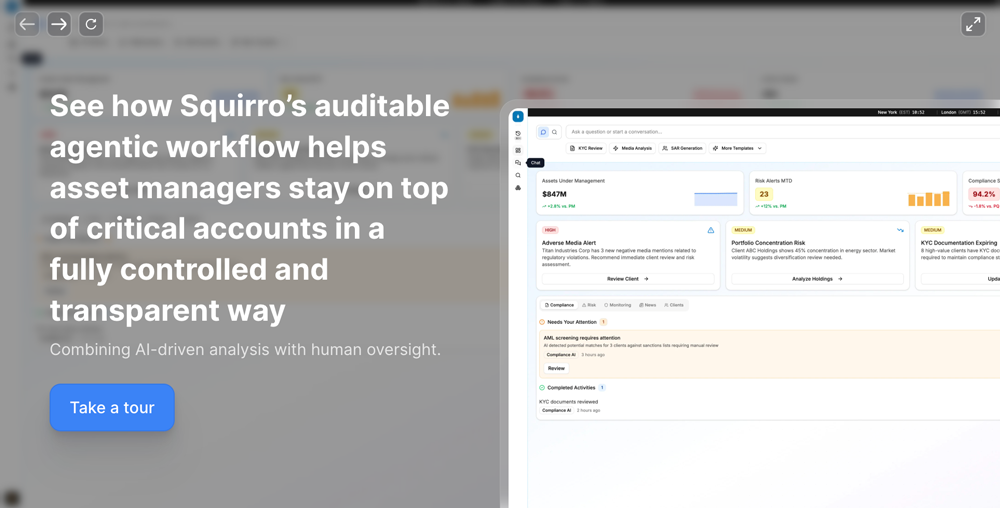Switch to the Monitoring tab
Viewport: 1000px width, 508px height.
point(617,305)
